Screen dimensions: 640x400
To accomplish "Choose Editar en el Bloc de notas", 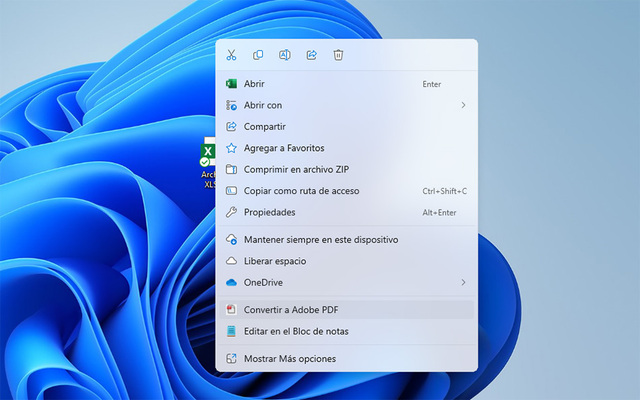I will (x=347, y=331).
